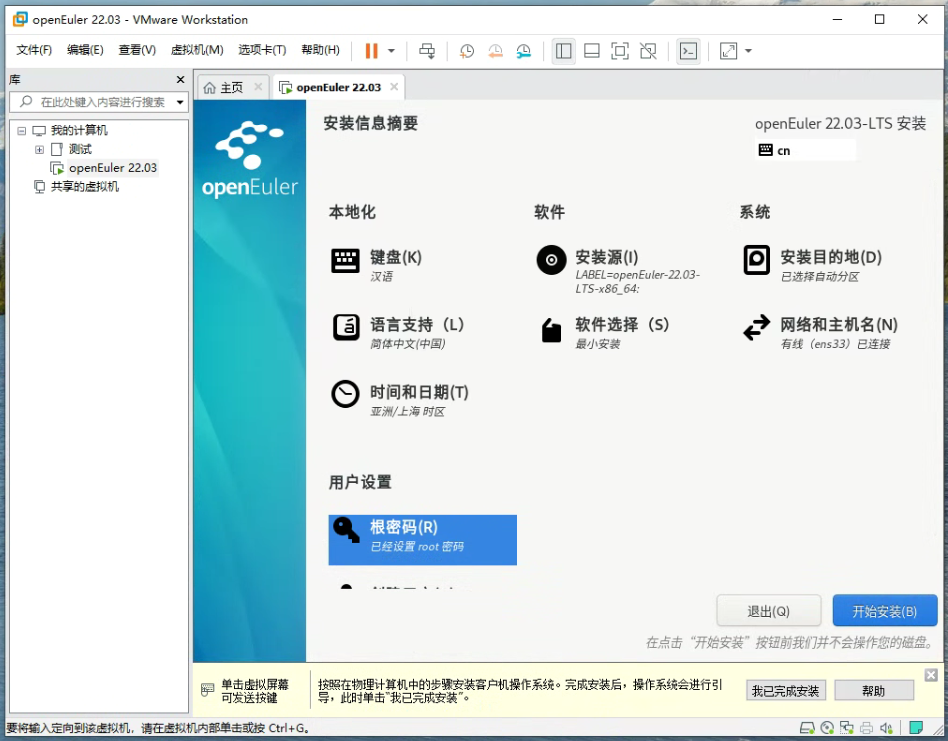Open the 查看(V) menu
Viewport: 948px width, 741px height.
[x=137, y=50]
